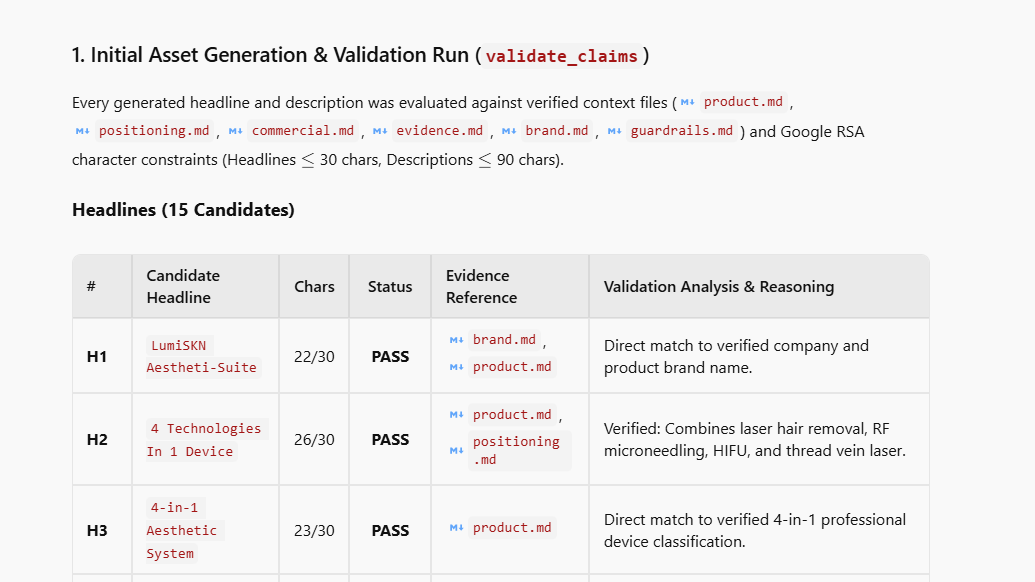Open brand.md reference in row H1

coord(504,340)
